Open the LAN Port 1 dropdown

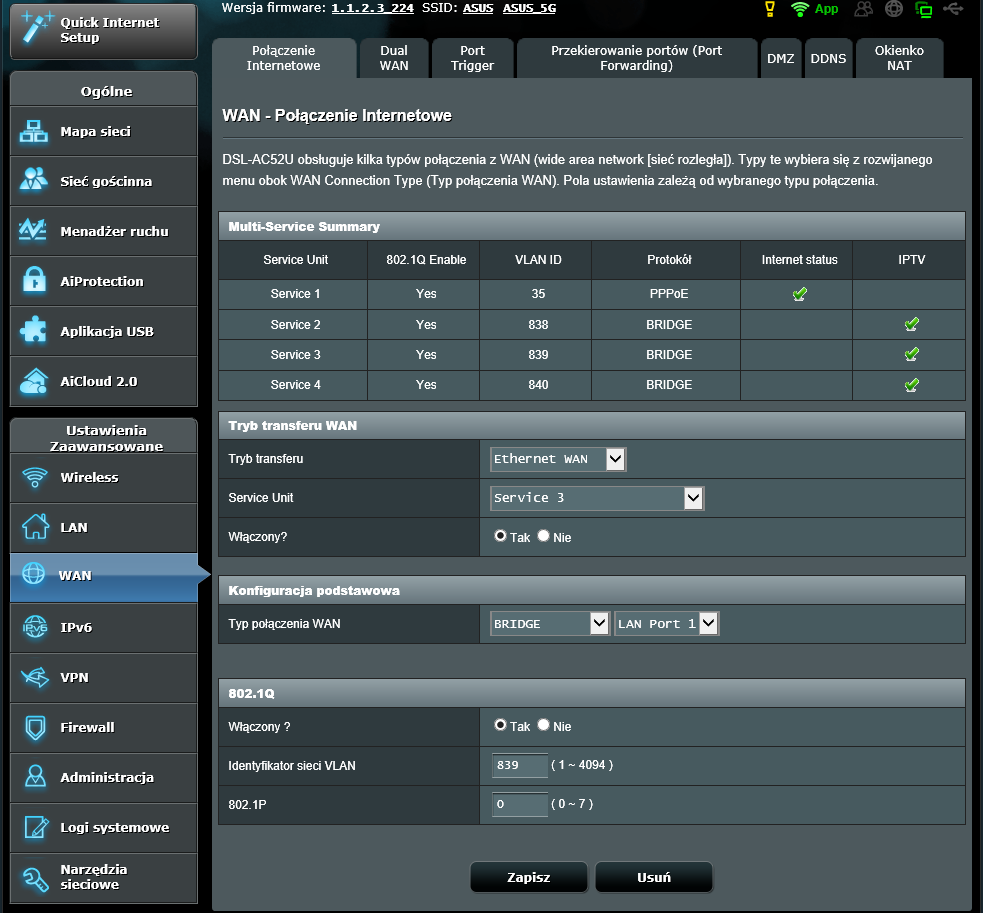(x=666, y=624)
